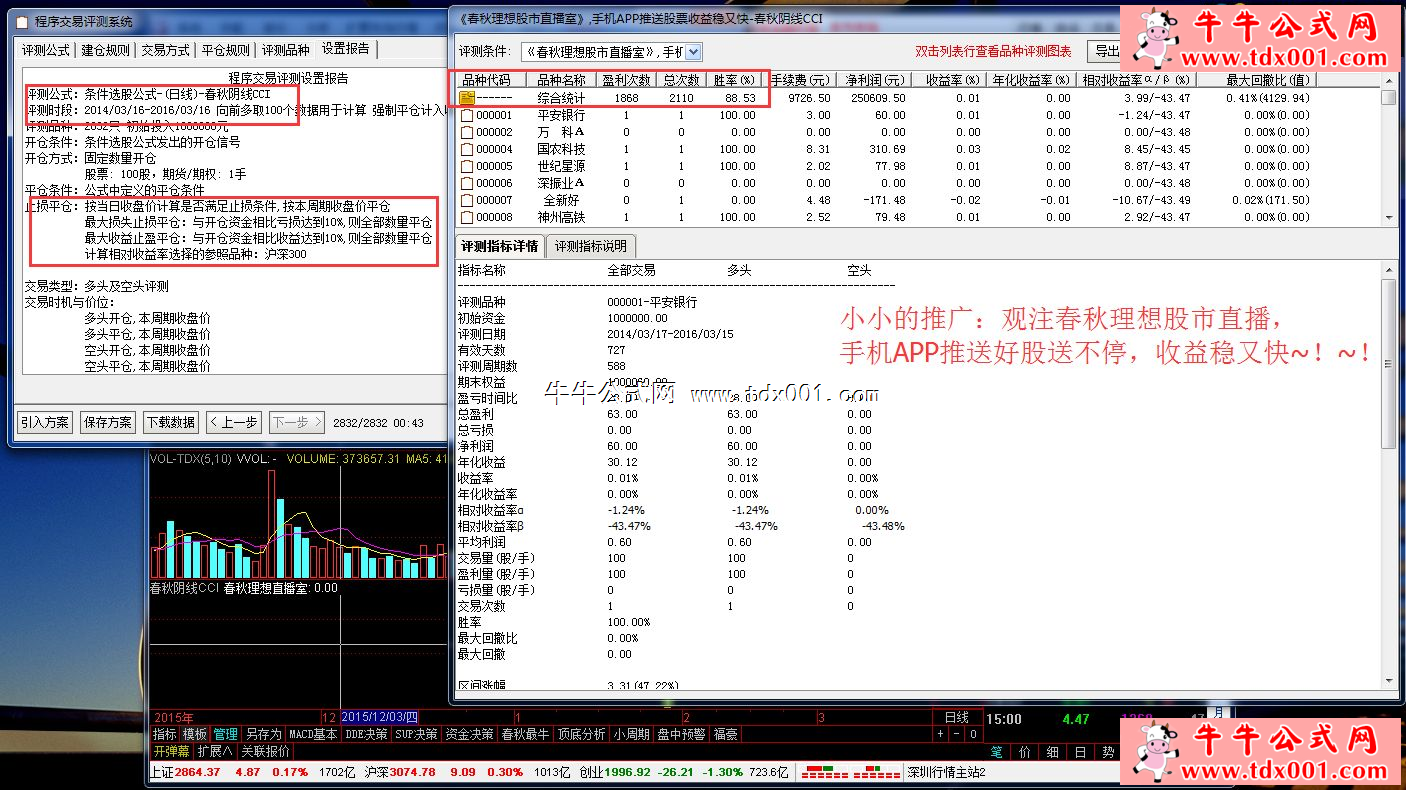Choose the SUP决策 indicator template
This screenshot has width=1406, height=790.
point(417,734)
